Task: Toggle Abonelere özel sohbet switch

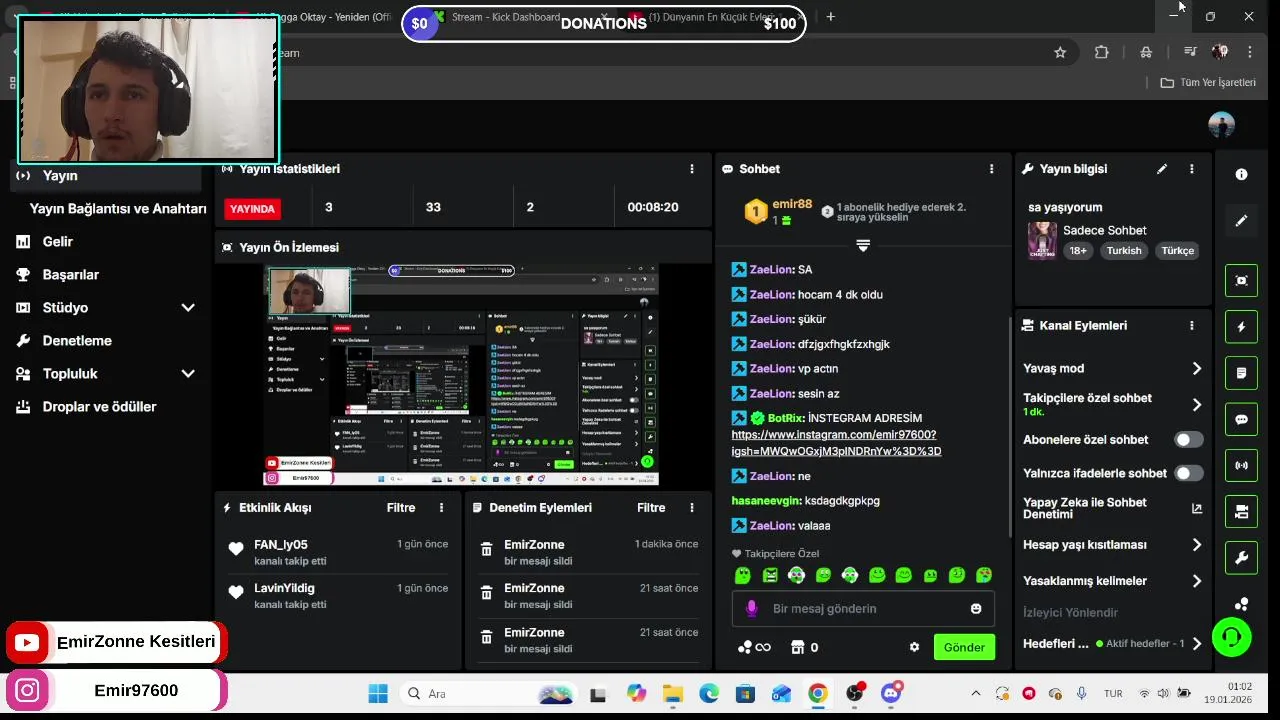Action: 1188,439
